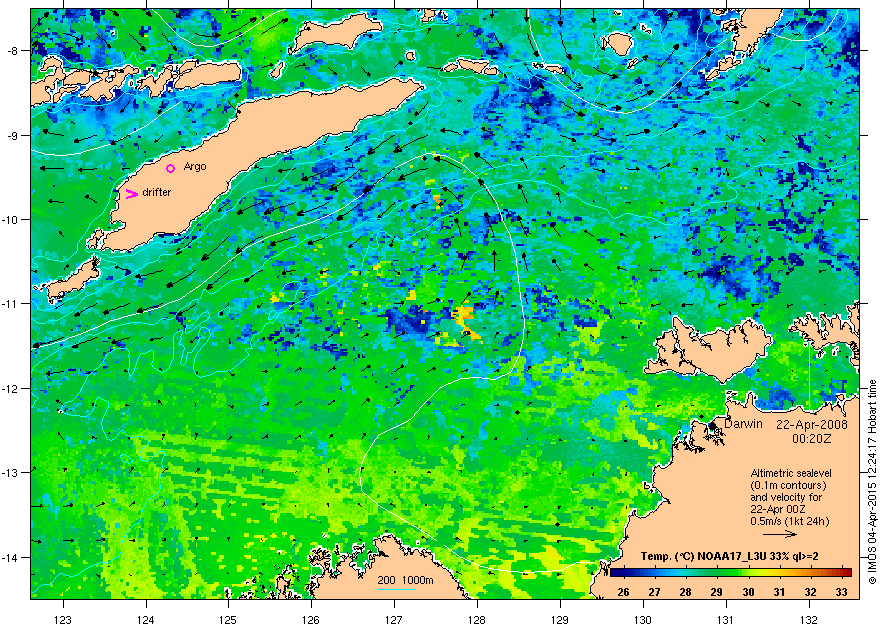Viewport: 880px width, 630px height.
Task: Click color bar value '29'
Action: tap(717, 592)
